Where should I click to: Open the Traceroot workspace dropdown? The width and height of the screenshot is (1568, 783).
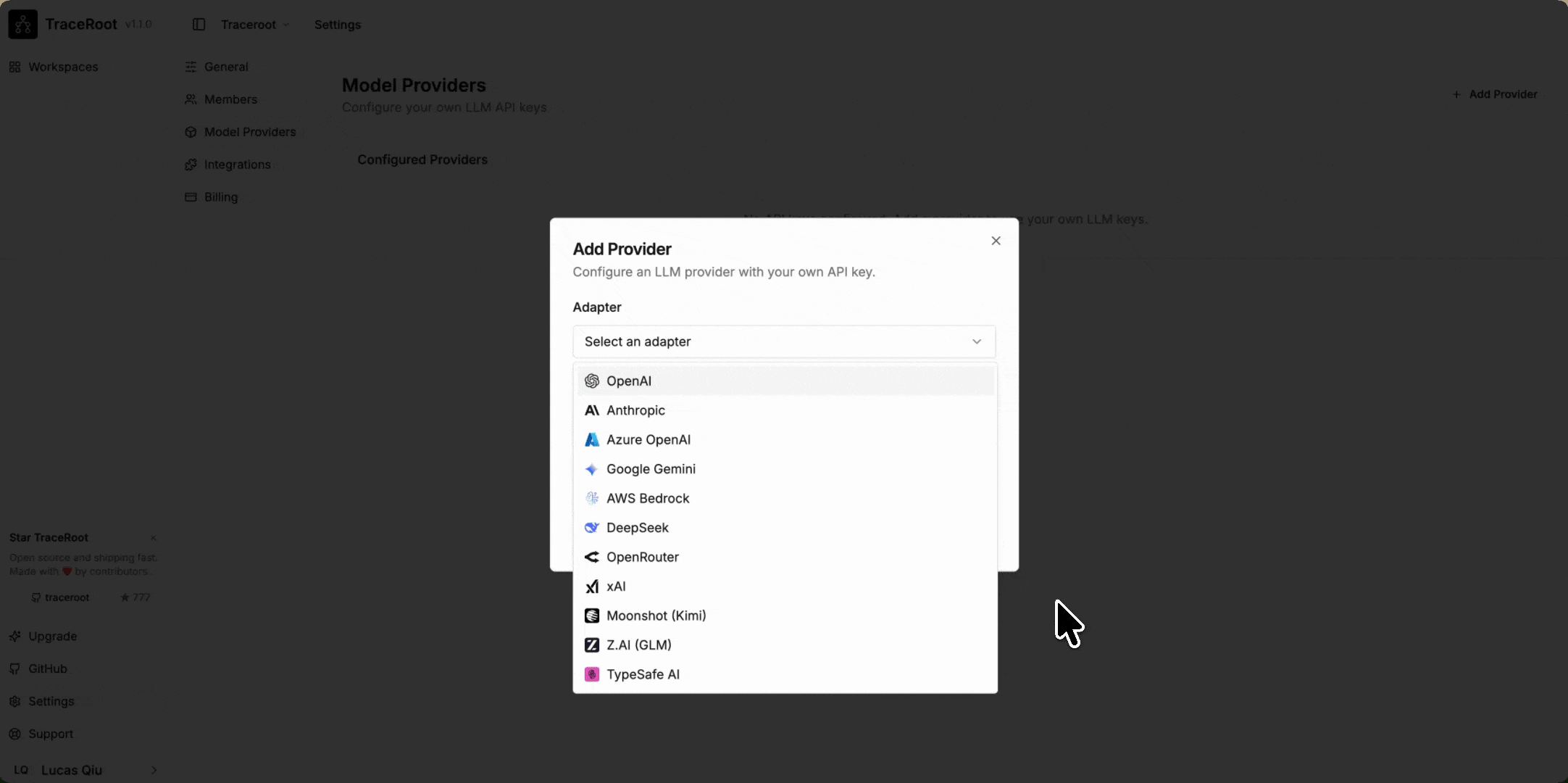(255, 25)
